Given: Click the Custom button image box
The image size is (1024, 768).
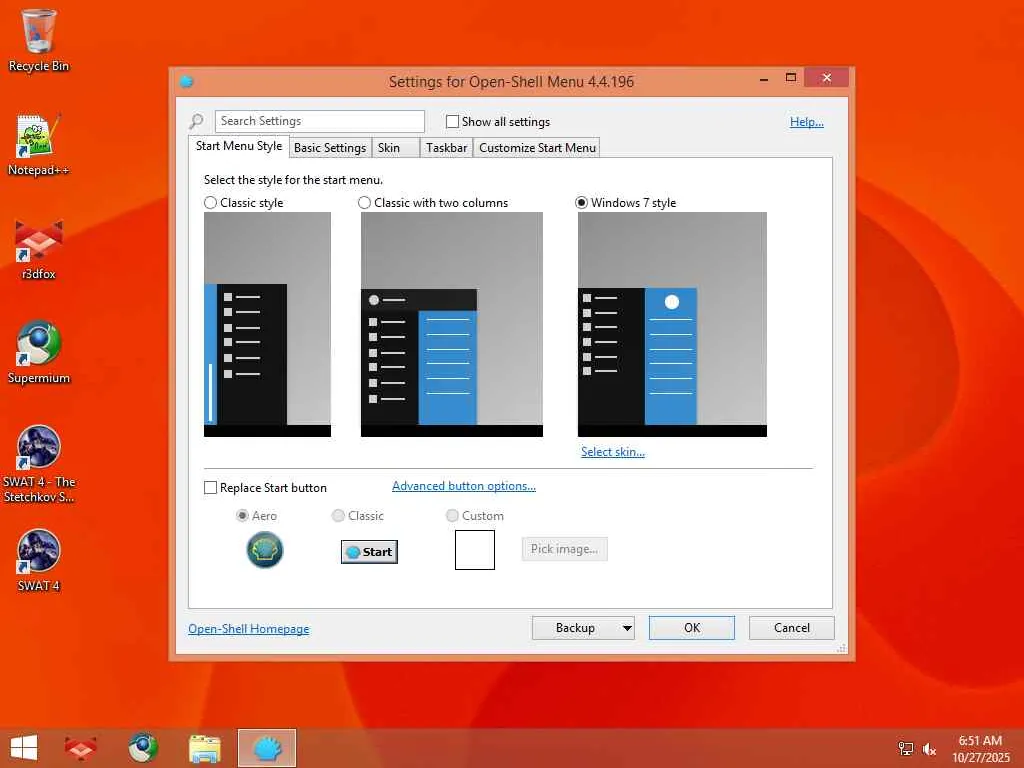Looking at the screenshot, I should (x=475, y=550).
